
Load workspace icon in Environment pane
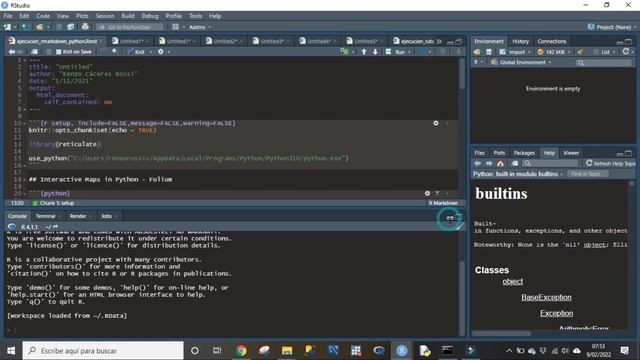[477, 52]
